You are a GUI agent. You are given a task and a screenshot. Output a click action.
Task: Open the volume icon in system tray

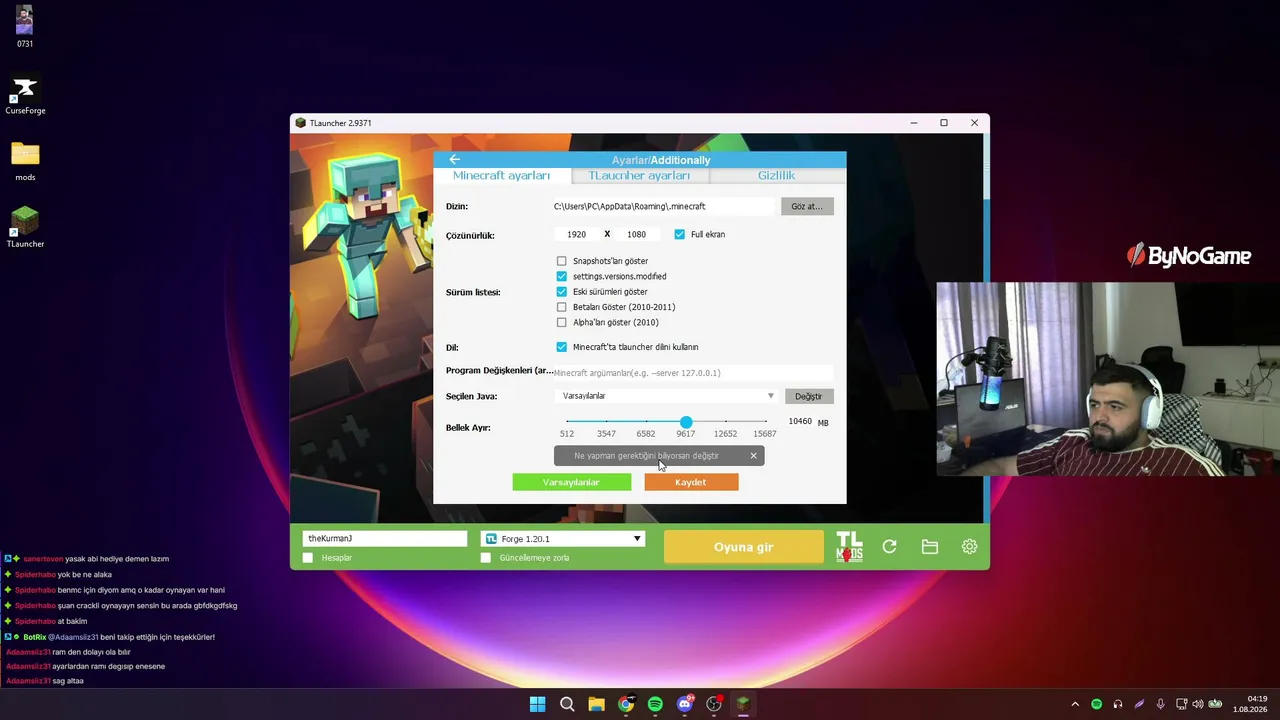click(x=1198, y=704)
